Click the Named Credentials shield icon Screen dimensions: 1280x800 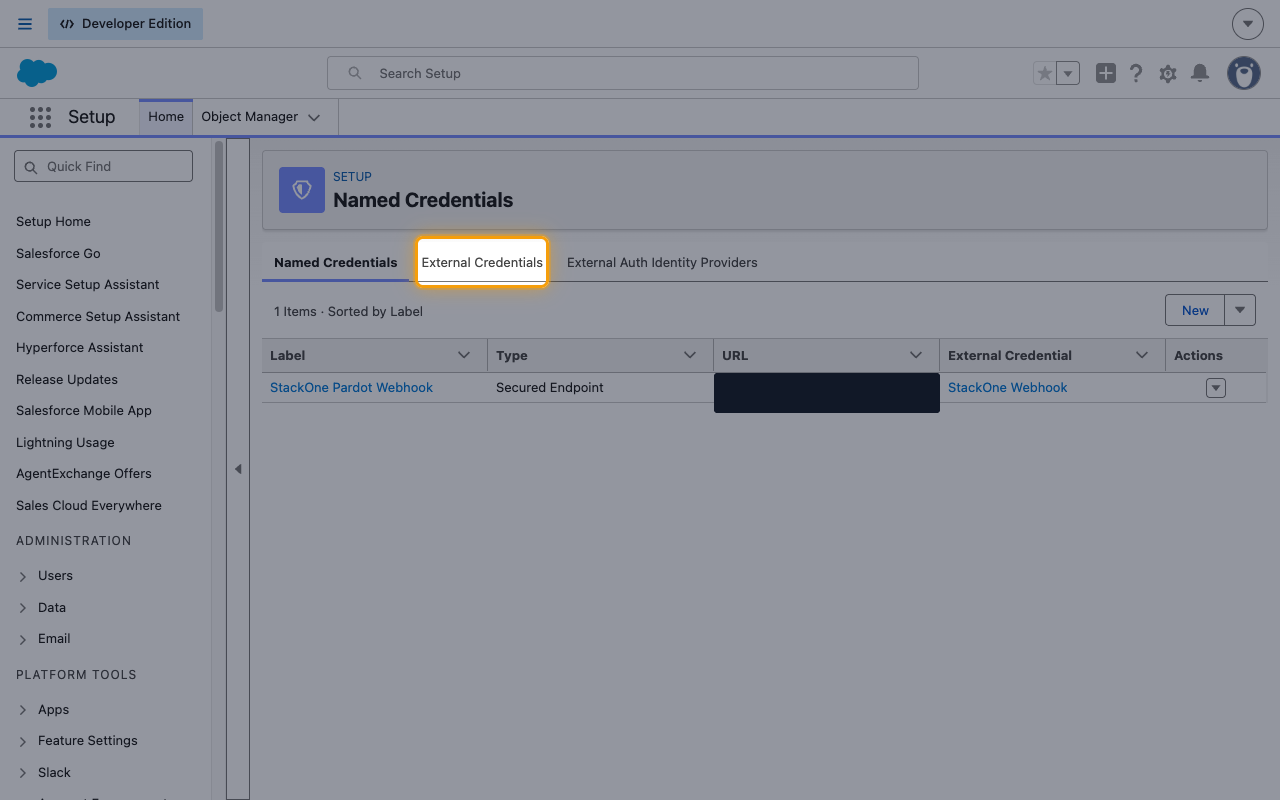(x=302, y=190)
